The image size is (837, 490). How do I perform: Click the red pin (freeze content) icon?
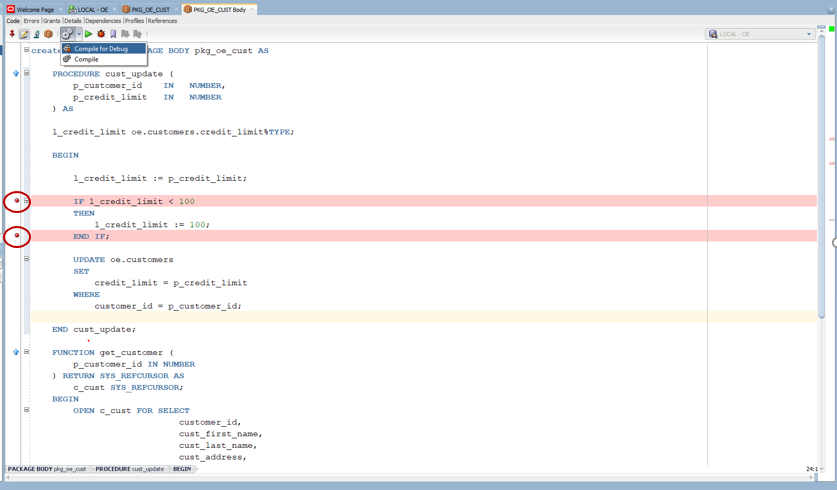pyautogui.click(x=12, y=34)
